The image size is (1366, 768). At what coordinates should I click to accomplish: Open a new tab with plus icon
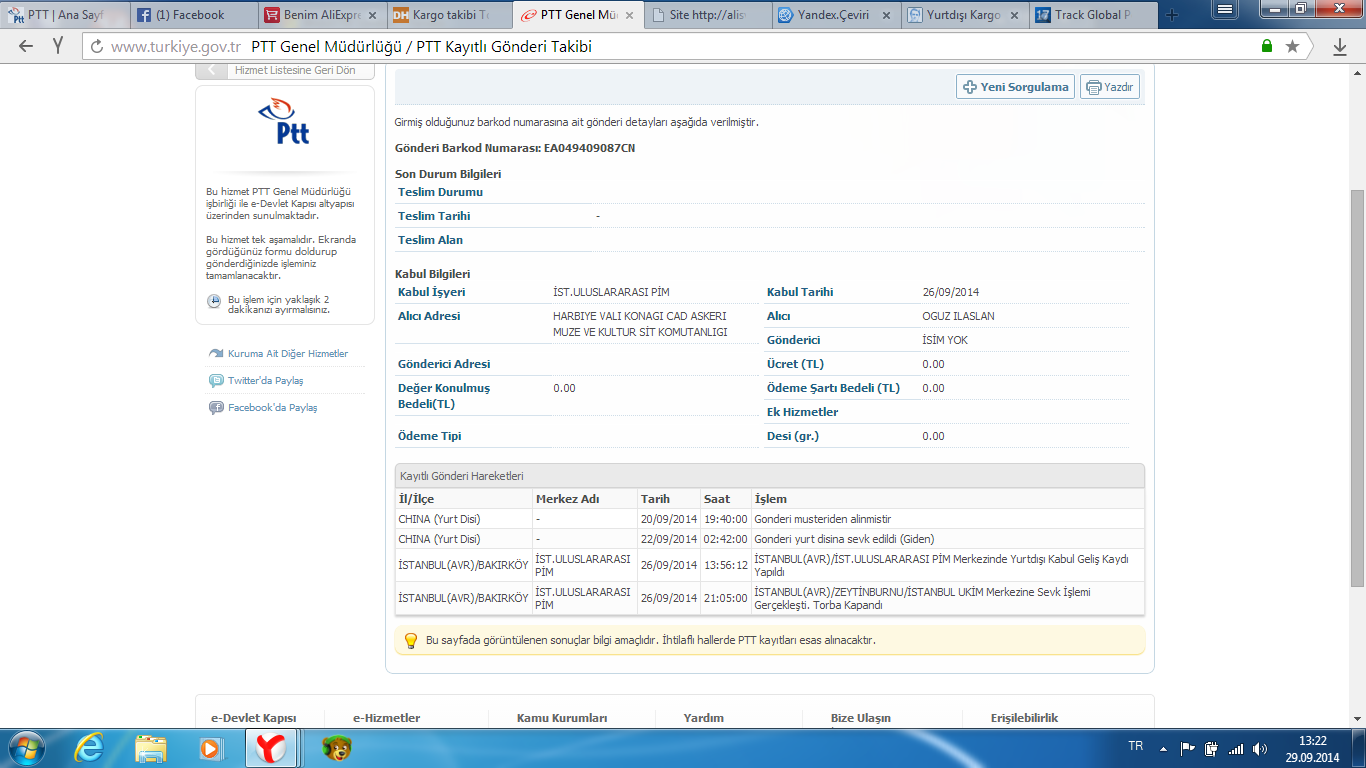[1172, 15]
